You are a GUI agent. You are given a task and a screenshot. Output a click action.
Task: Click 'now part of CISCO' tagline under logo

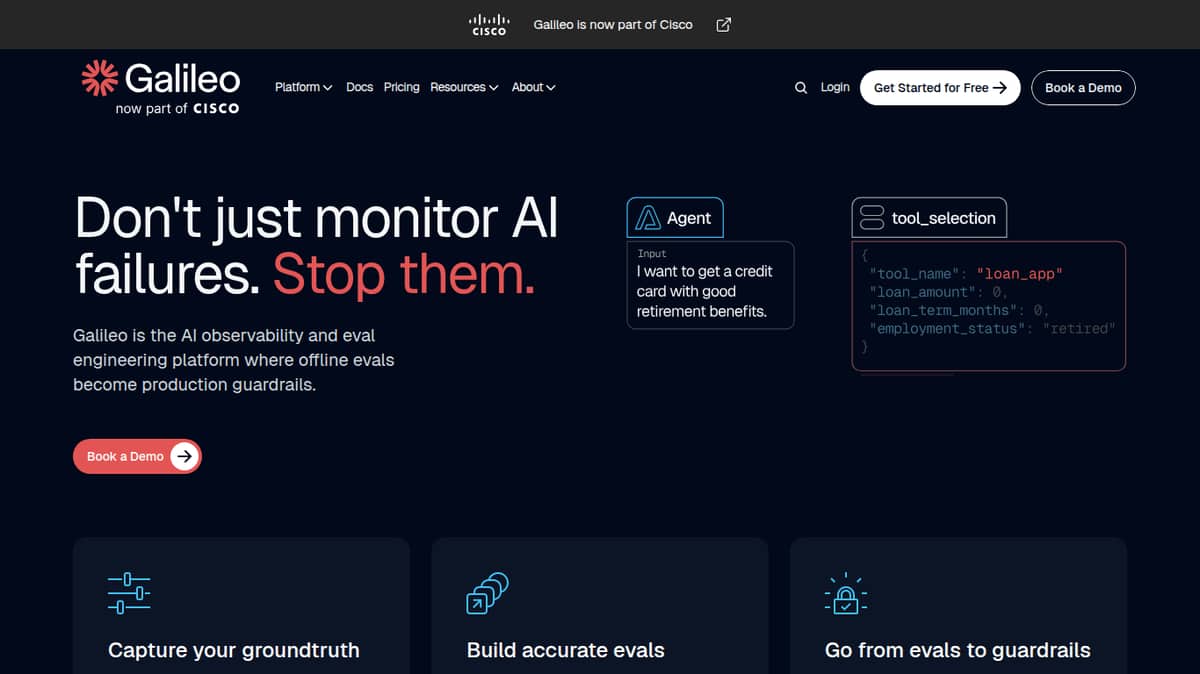coord(177,108)
